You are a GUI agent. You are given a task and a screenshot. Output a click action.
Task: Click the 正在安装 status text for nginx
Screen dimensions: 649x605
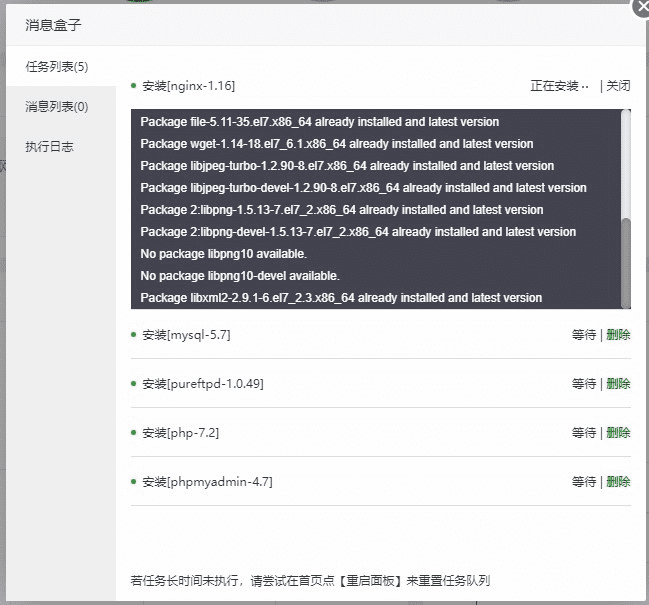555,86
